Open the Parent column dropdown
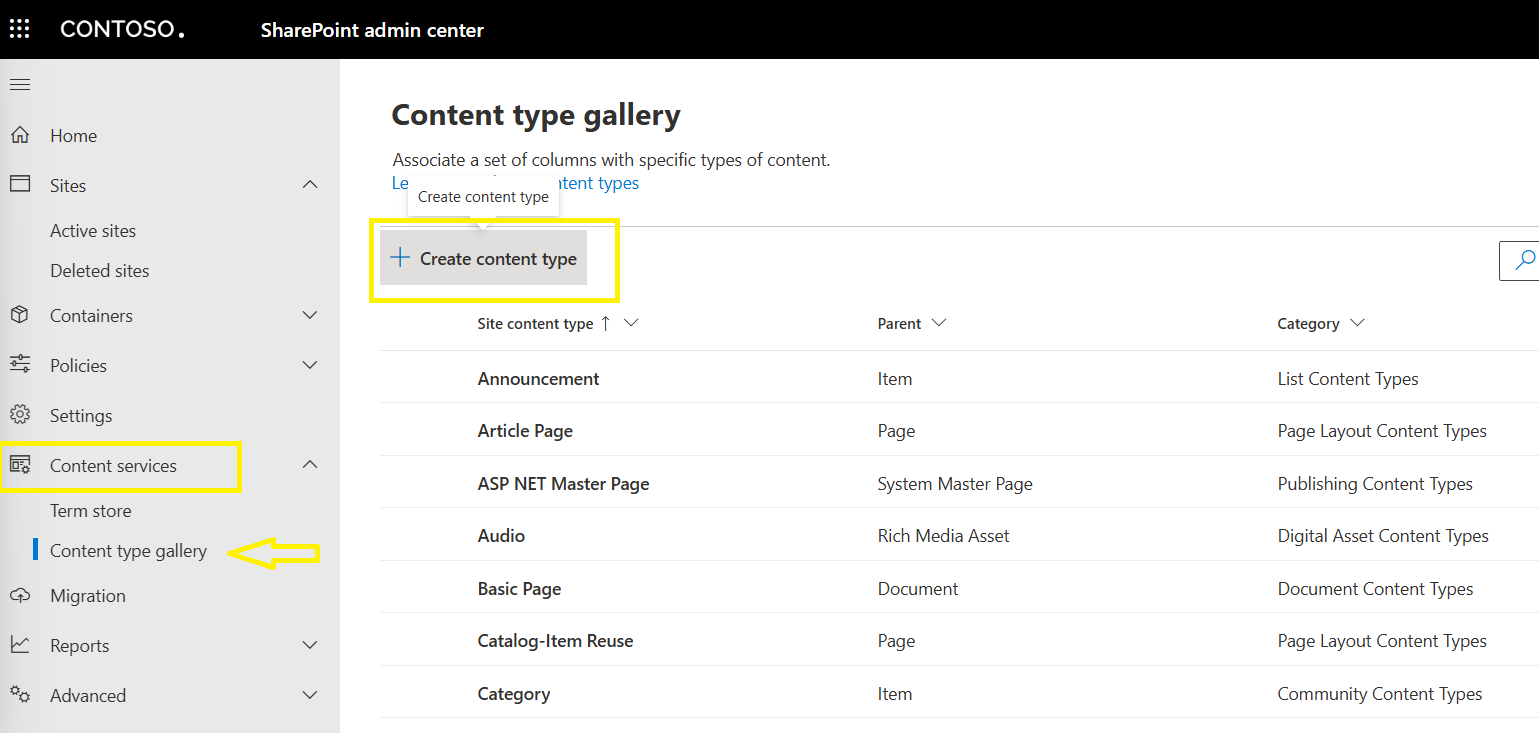1539x733 pixels. [938, 323]
